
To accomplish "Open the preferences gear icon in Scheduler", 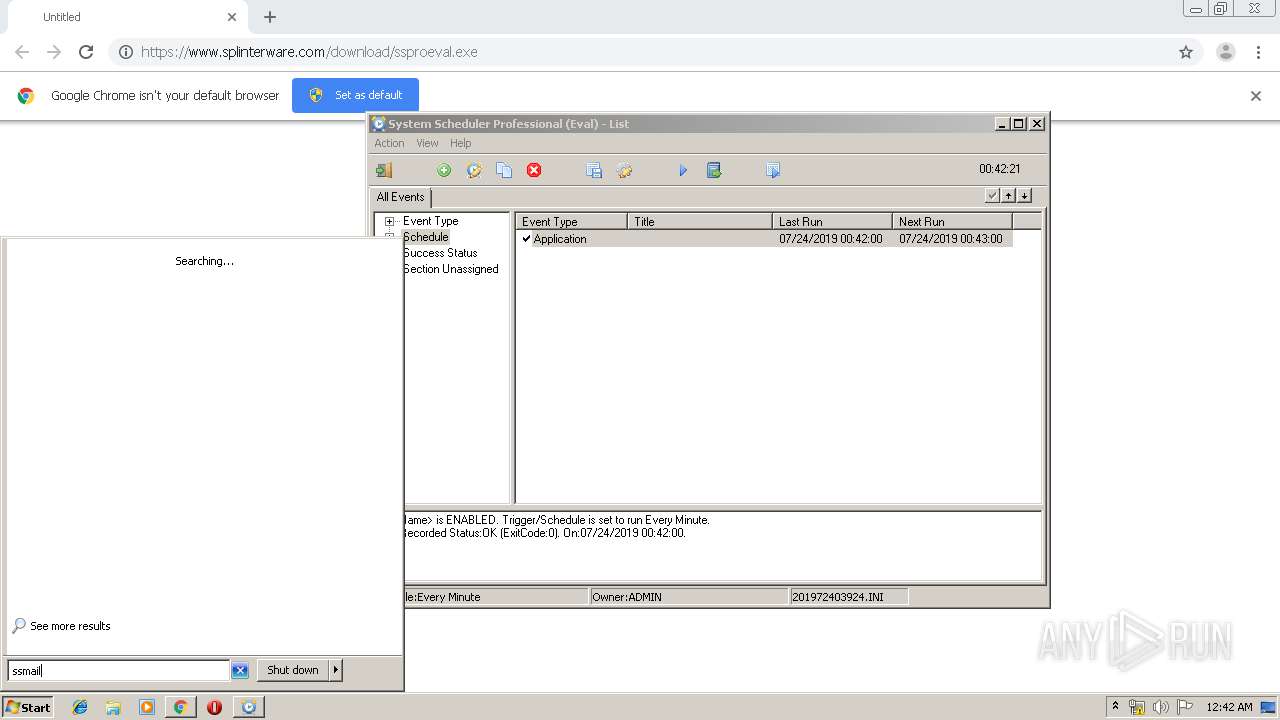I will tap(624, 170).
